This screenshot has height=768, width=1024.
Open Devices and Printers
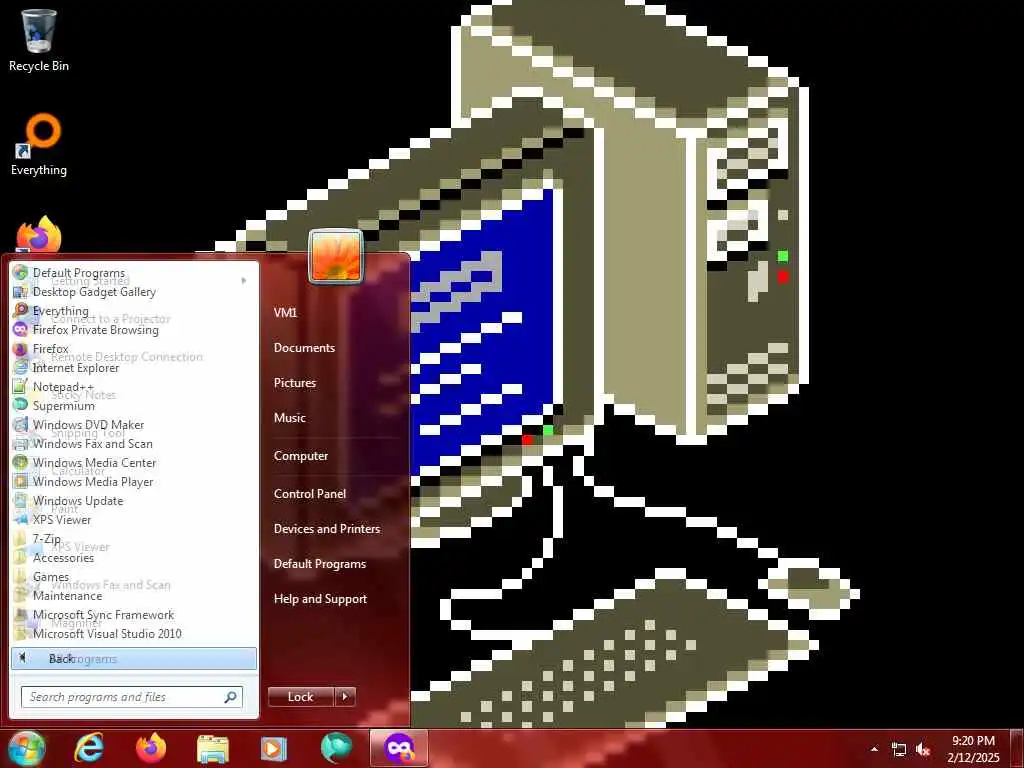tap(327, 528)
